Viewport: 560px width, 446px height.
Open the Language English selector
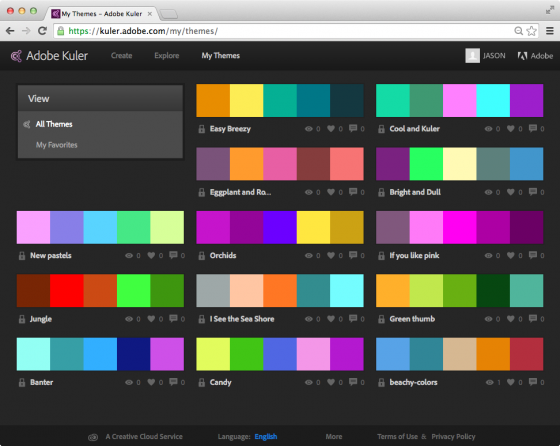coord(265,437)
